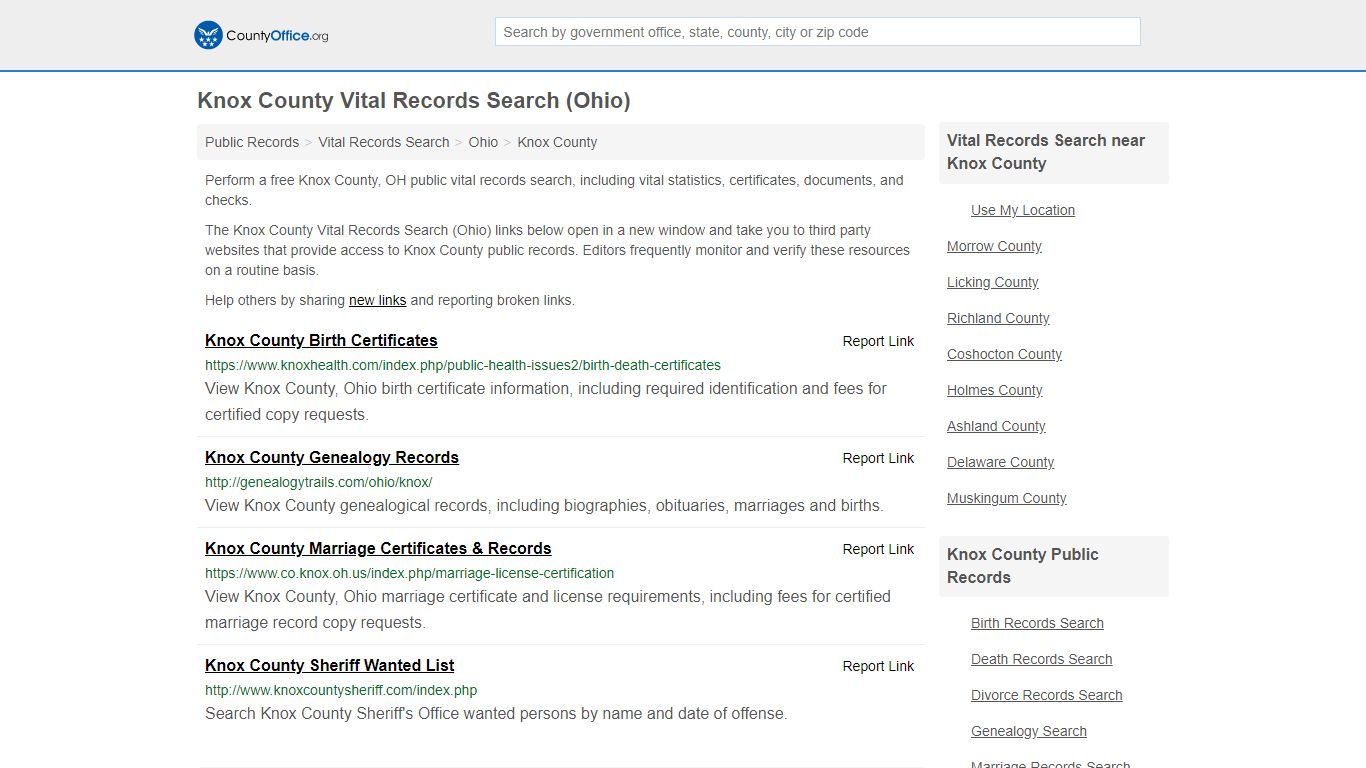1366x768 pixels.
Task: Visit co.knox.oh.us marriage-license-certification URL
Action: coord(410,573)
